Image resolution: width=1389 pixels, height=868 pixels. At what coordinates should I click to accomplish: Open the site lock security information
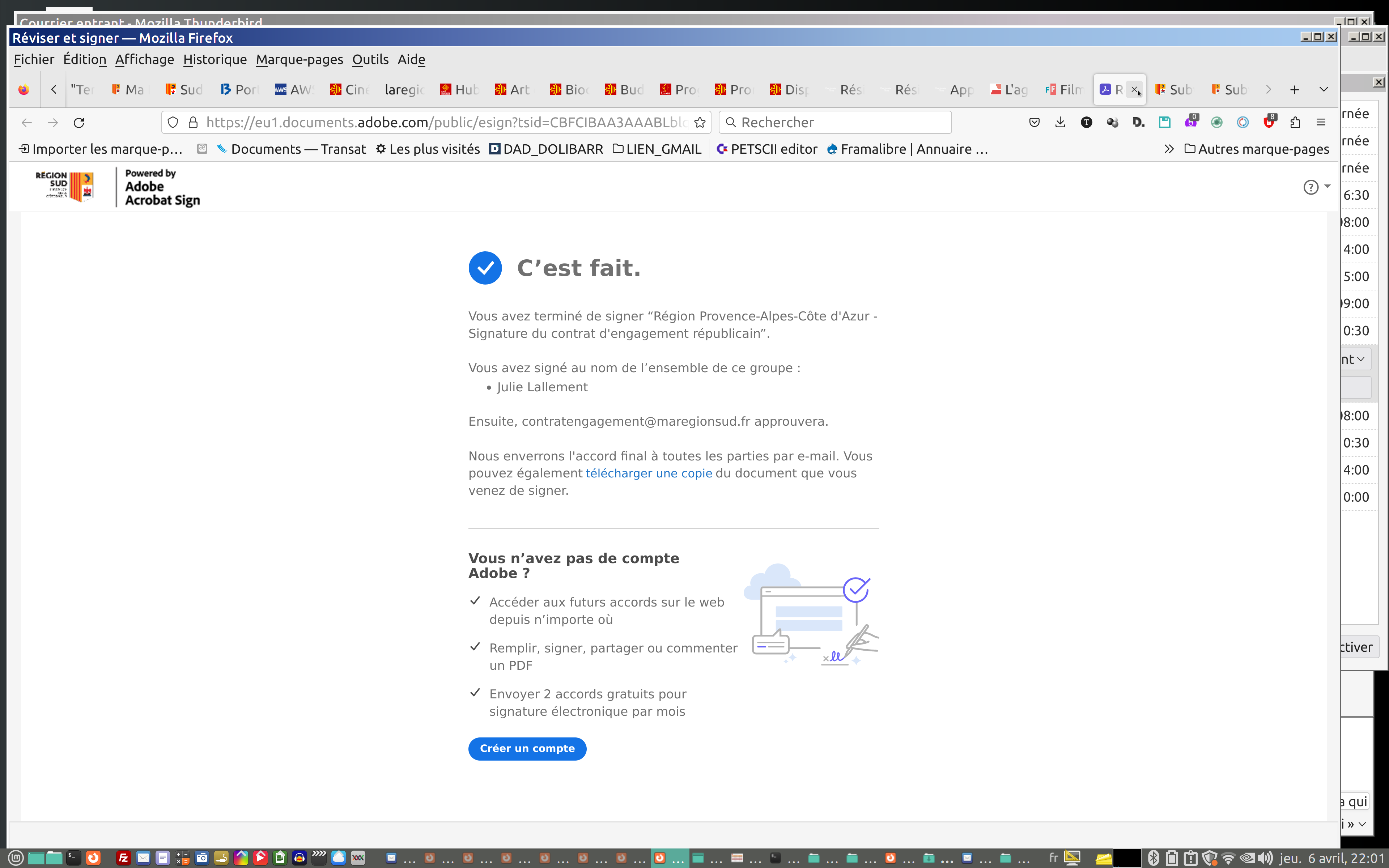click(194, 122)
